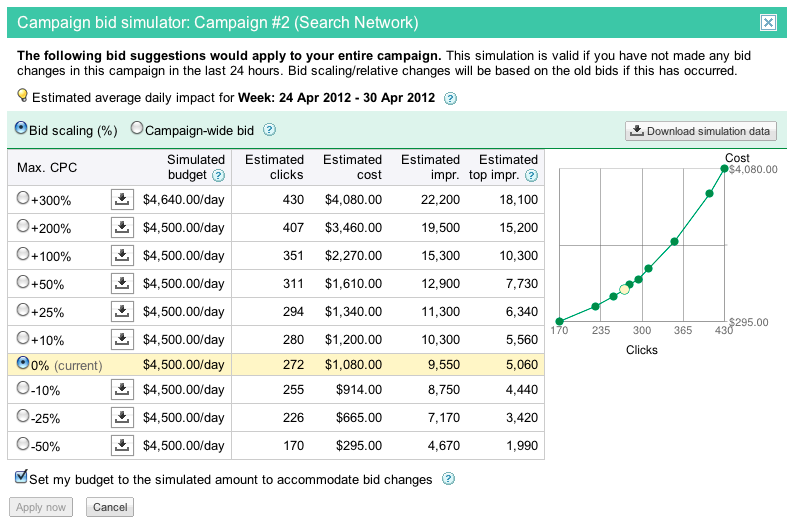
Task: Click download icon in the +300% row
Action: click(x=121, y=200)
